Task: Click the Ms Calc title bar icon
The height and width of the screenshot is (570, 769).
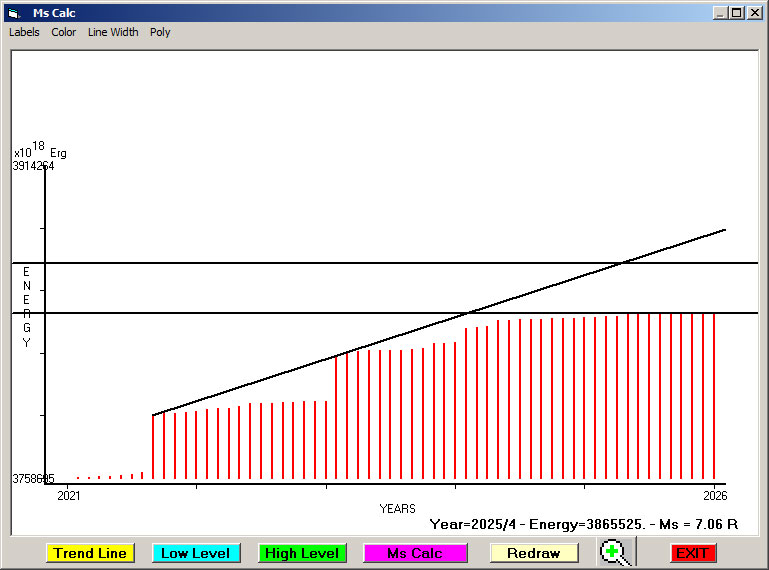Action: [x=13, y=13]
